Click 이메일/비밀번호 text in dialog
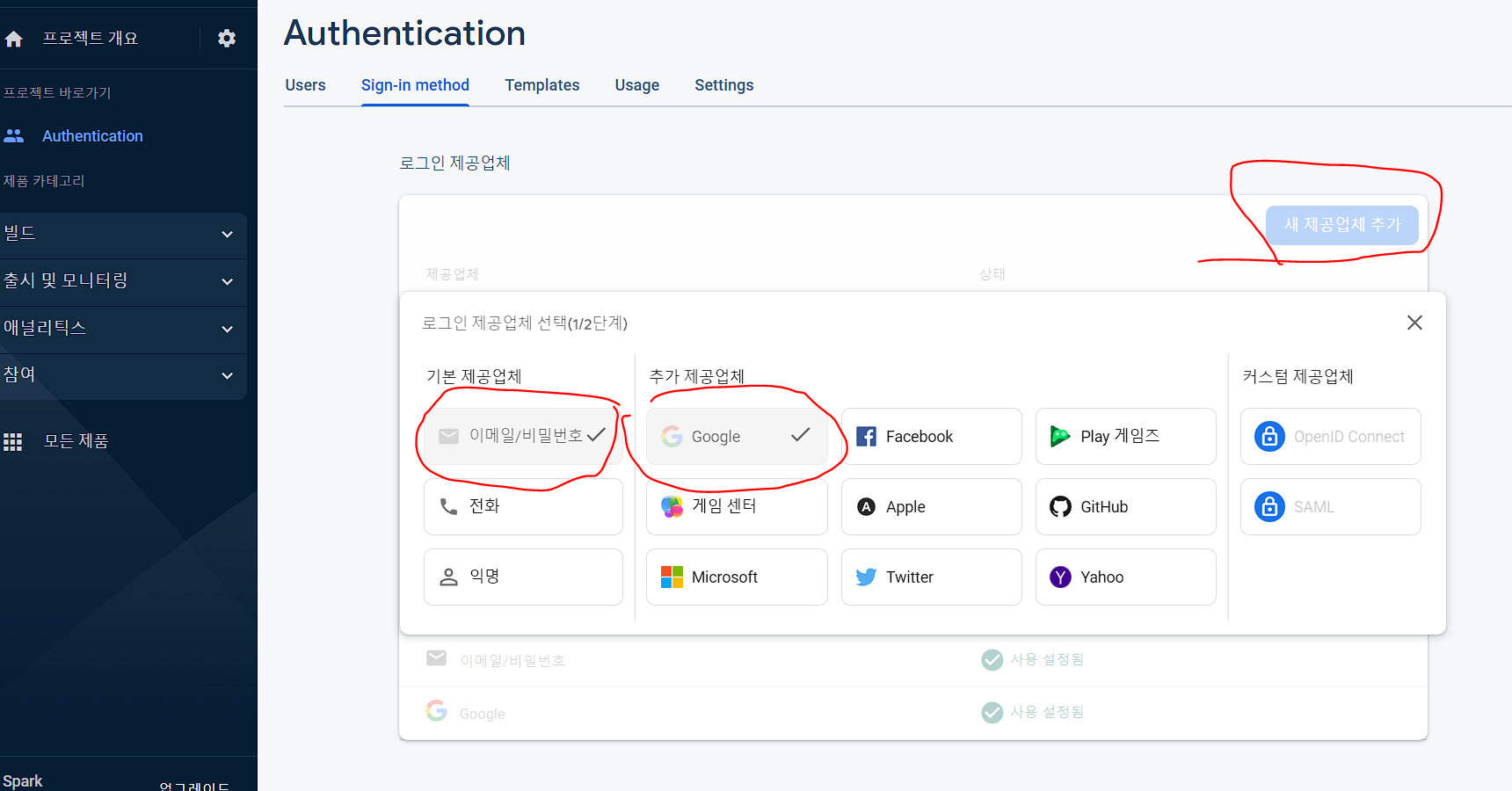This screenshot has width=1512, height=791. pyautogui.click(x=526, y=436)
